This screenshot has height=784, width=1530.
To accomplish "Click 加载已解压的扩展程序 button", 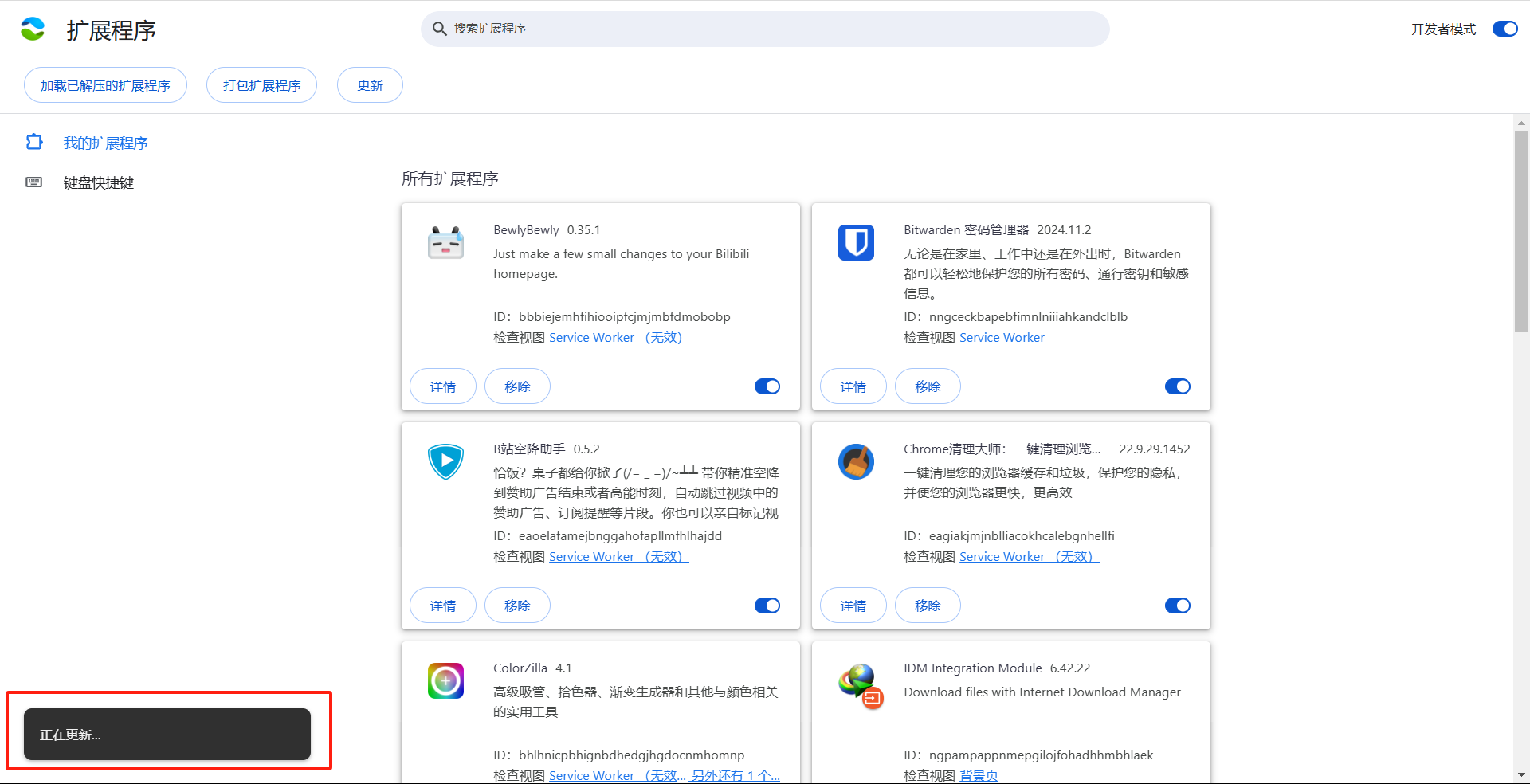I will coord(105,84).
